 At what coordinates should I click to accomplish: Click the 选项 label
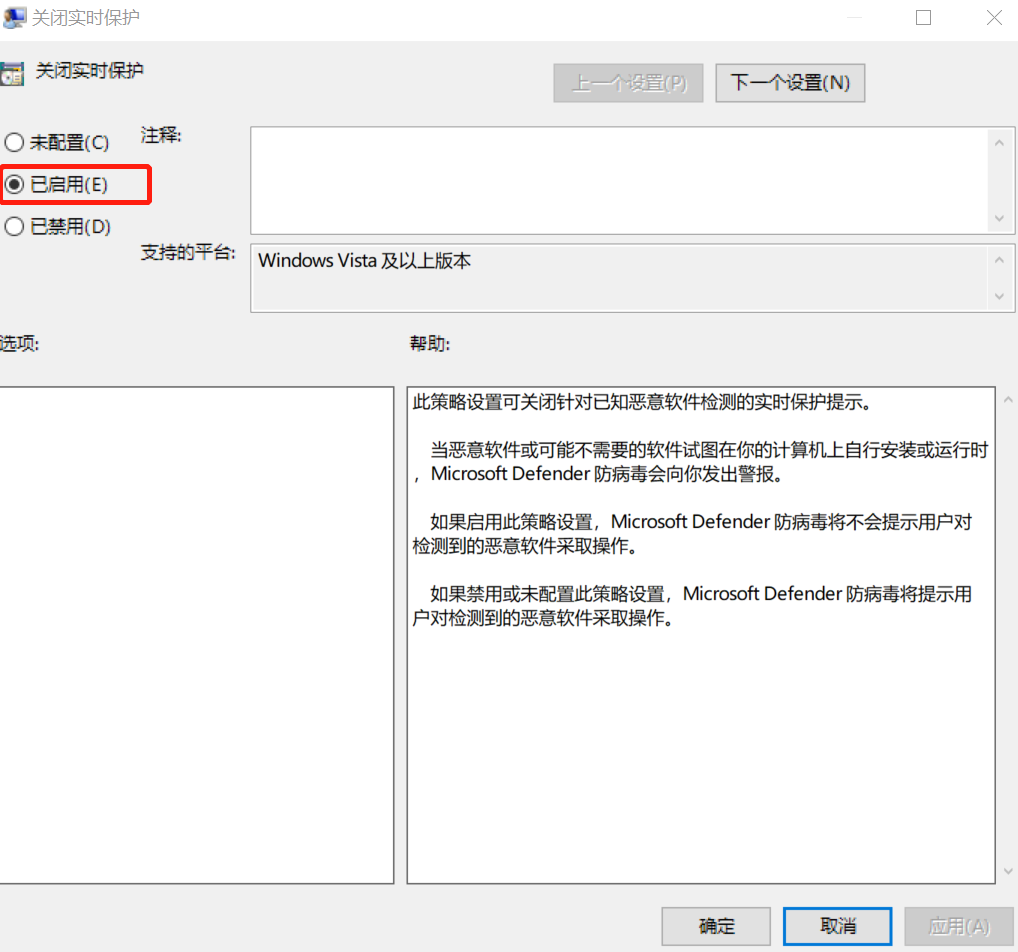(x=19, y=343)
